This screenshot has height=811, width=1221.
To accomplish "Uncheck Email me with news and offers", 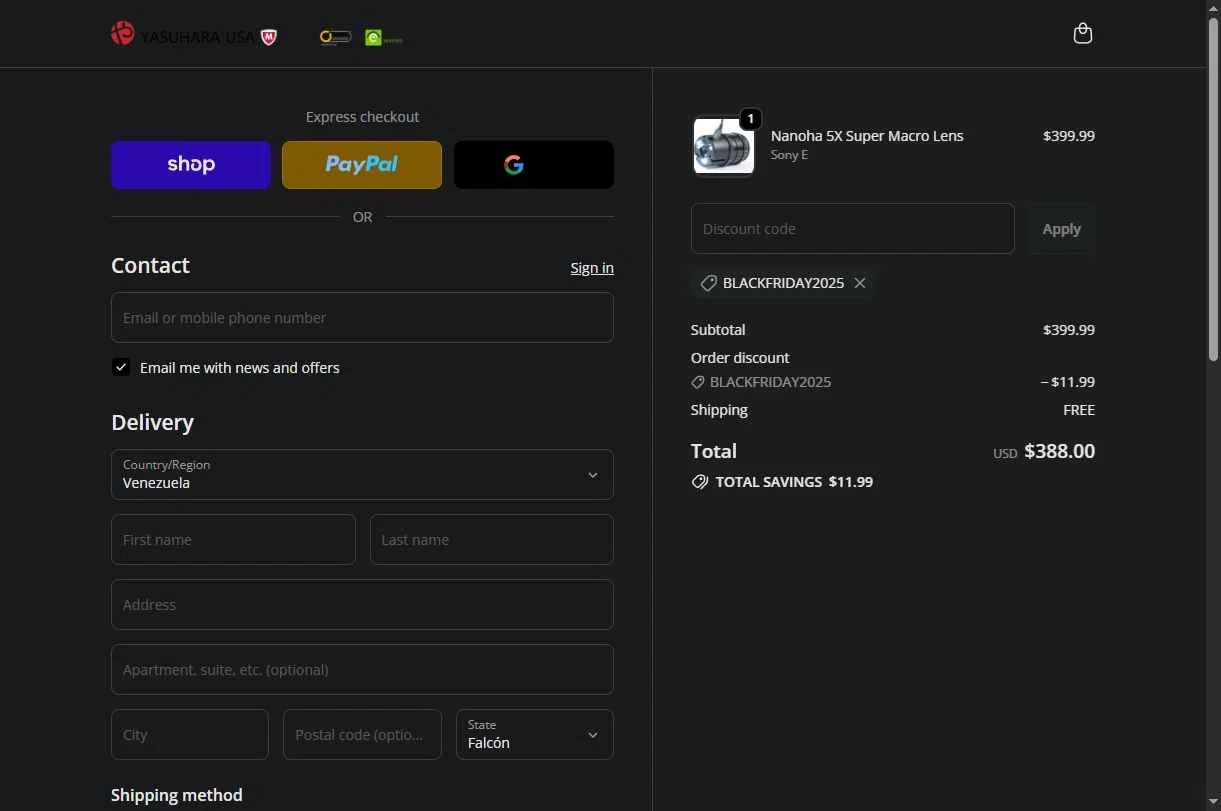I will click(x=121, y=367).
